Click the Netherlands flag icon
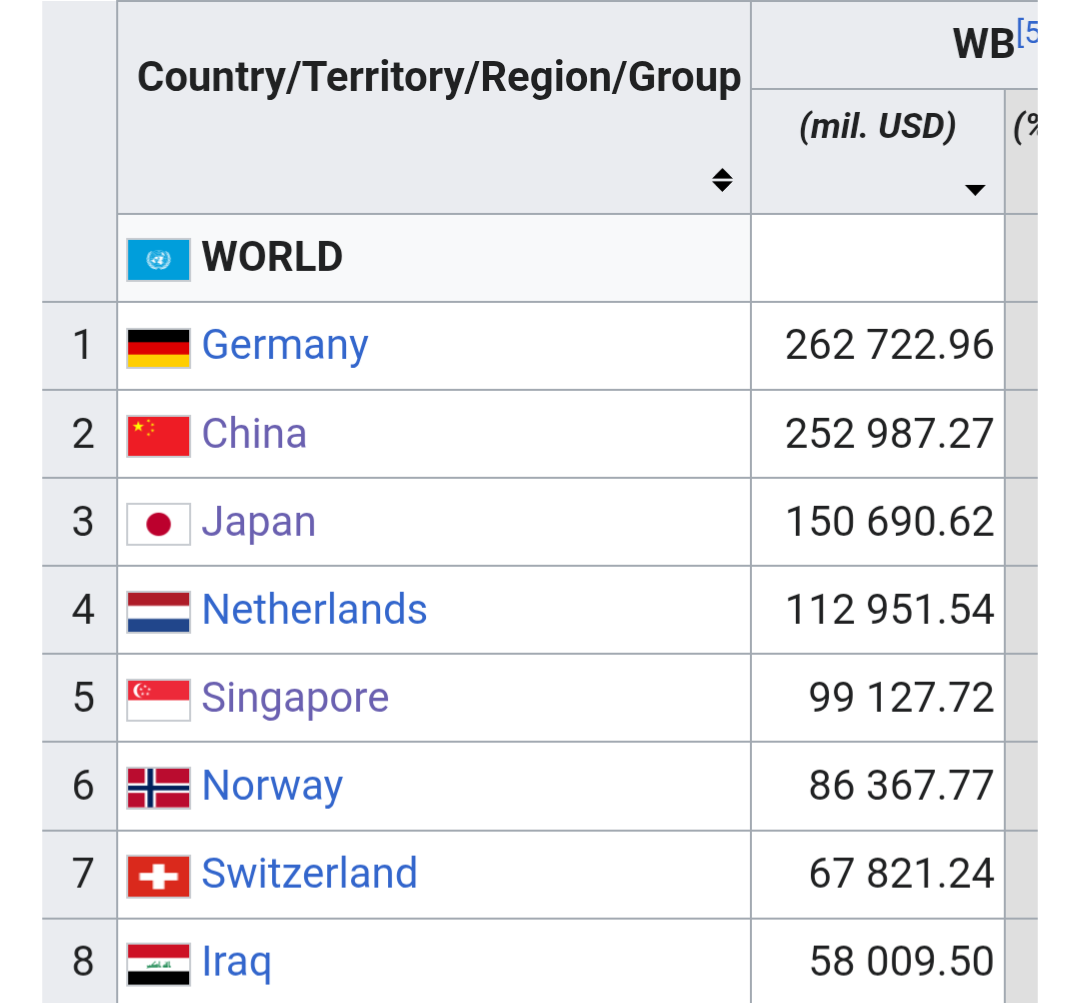 coord(158,612)
